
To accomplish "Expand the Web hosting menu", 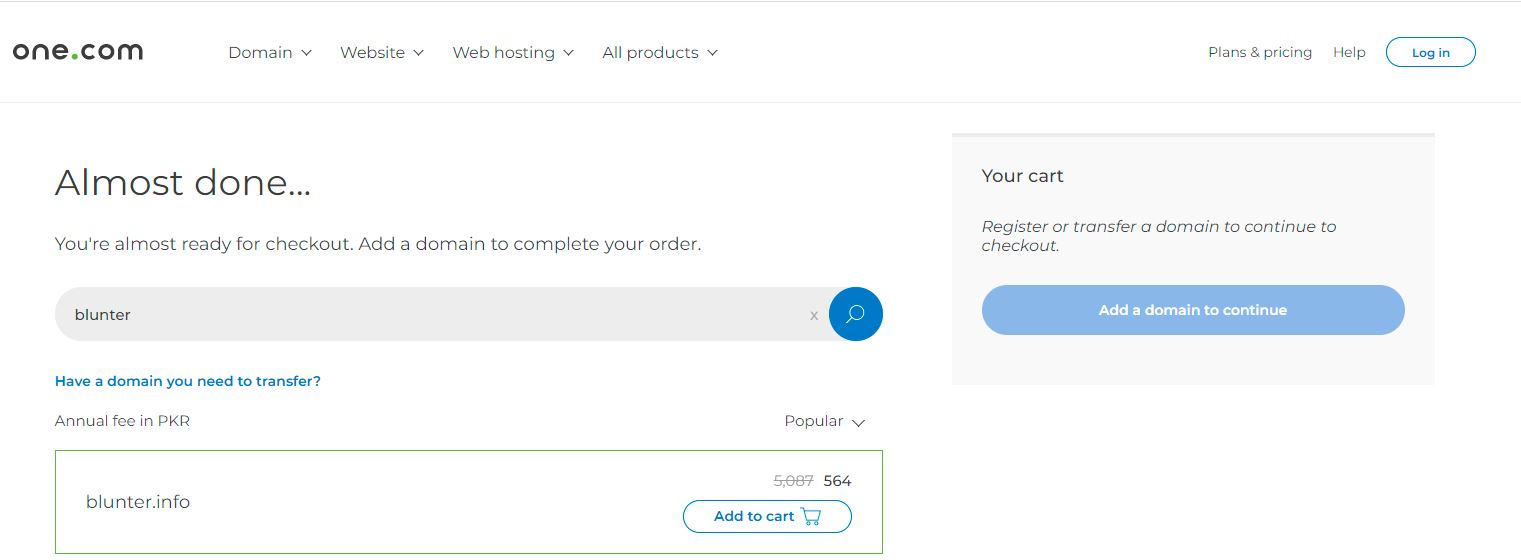I will tap(513, 52).
